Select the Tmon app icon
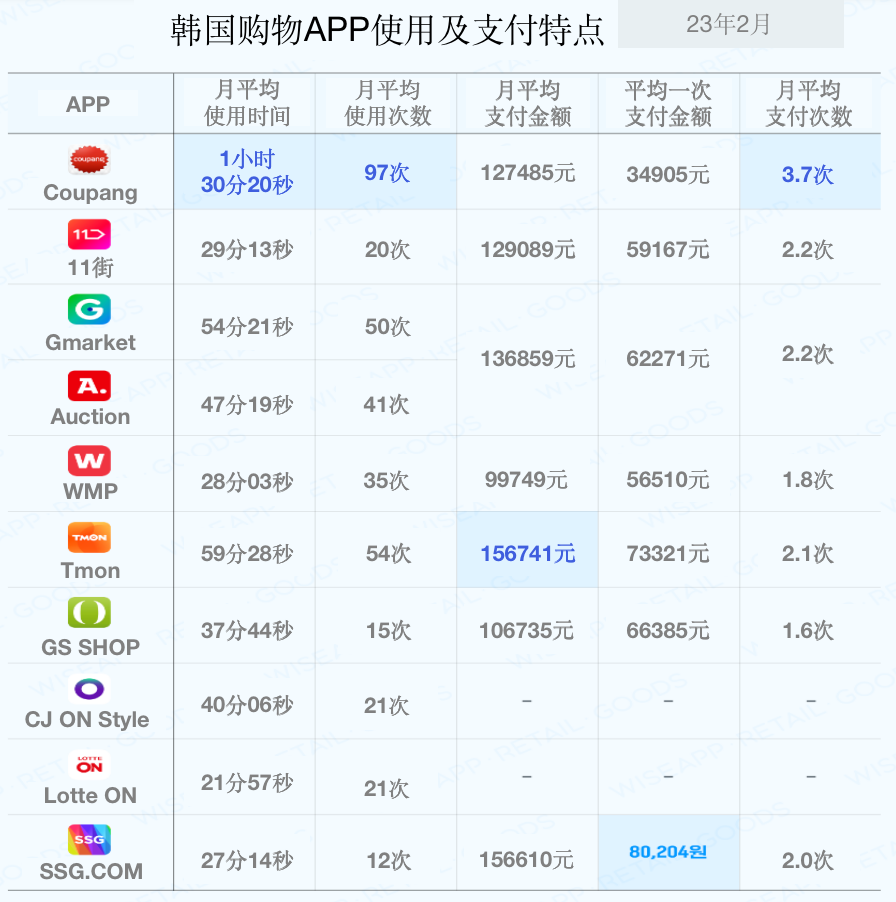 (x=89, y=538)
